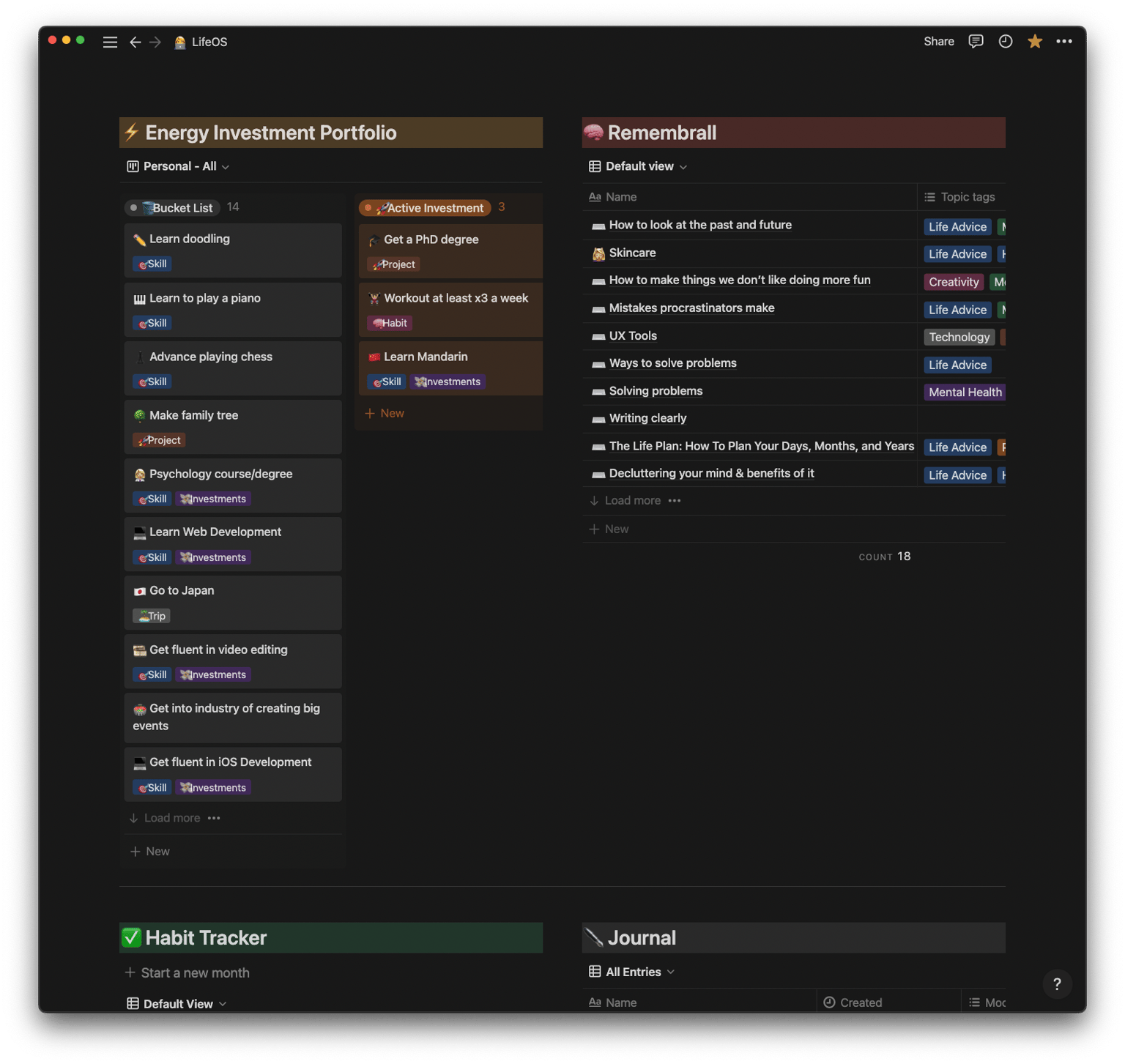Toggle the favorite star icon

pyautogui.click(x=1035, y=41)
